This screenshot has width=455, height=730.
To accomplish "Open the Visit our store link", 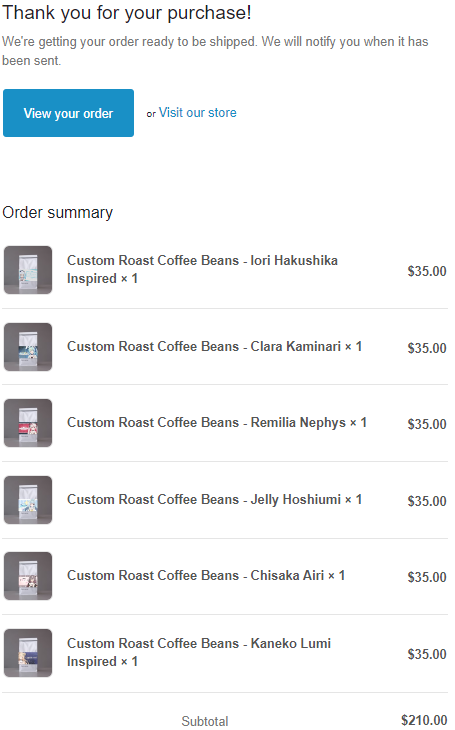I will point(197,113).
